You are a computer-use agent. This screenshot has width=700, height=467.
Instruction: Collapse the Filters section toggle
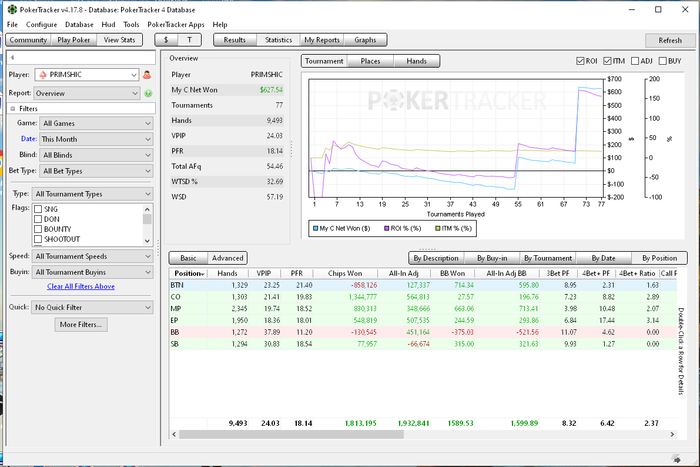[12, 108]
